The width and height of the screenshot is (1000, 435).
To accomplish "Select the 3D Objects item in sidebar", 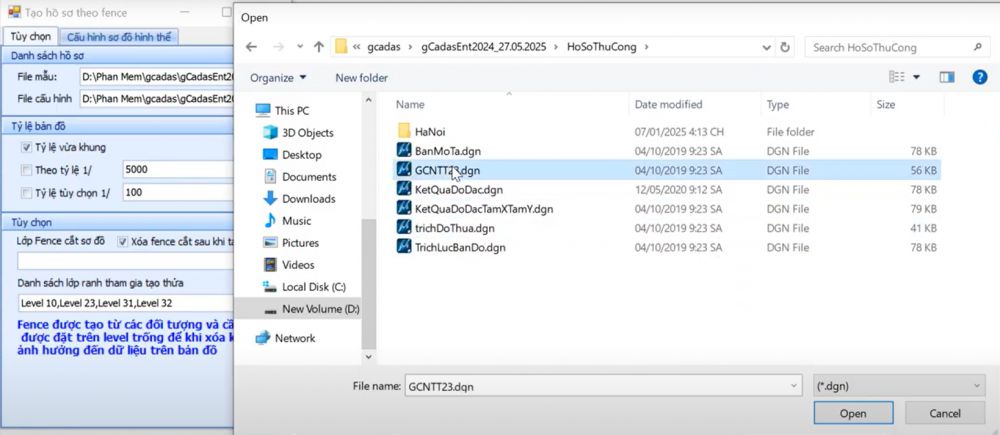I will pyautogui.click(x=307, y=132).
